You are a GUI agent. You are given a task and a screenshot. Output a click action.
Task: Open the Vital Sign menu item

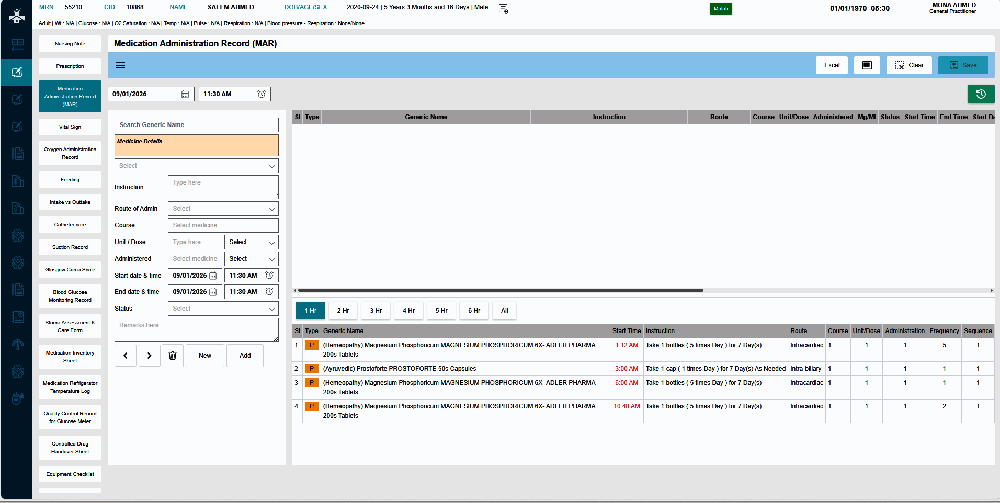point(70,128)
